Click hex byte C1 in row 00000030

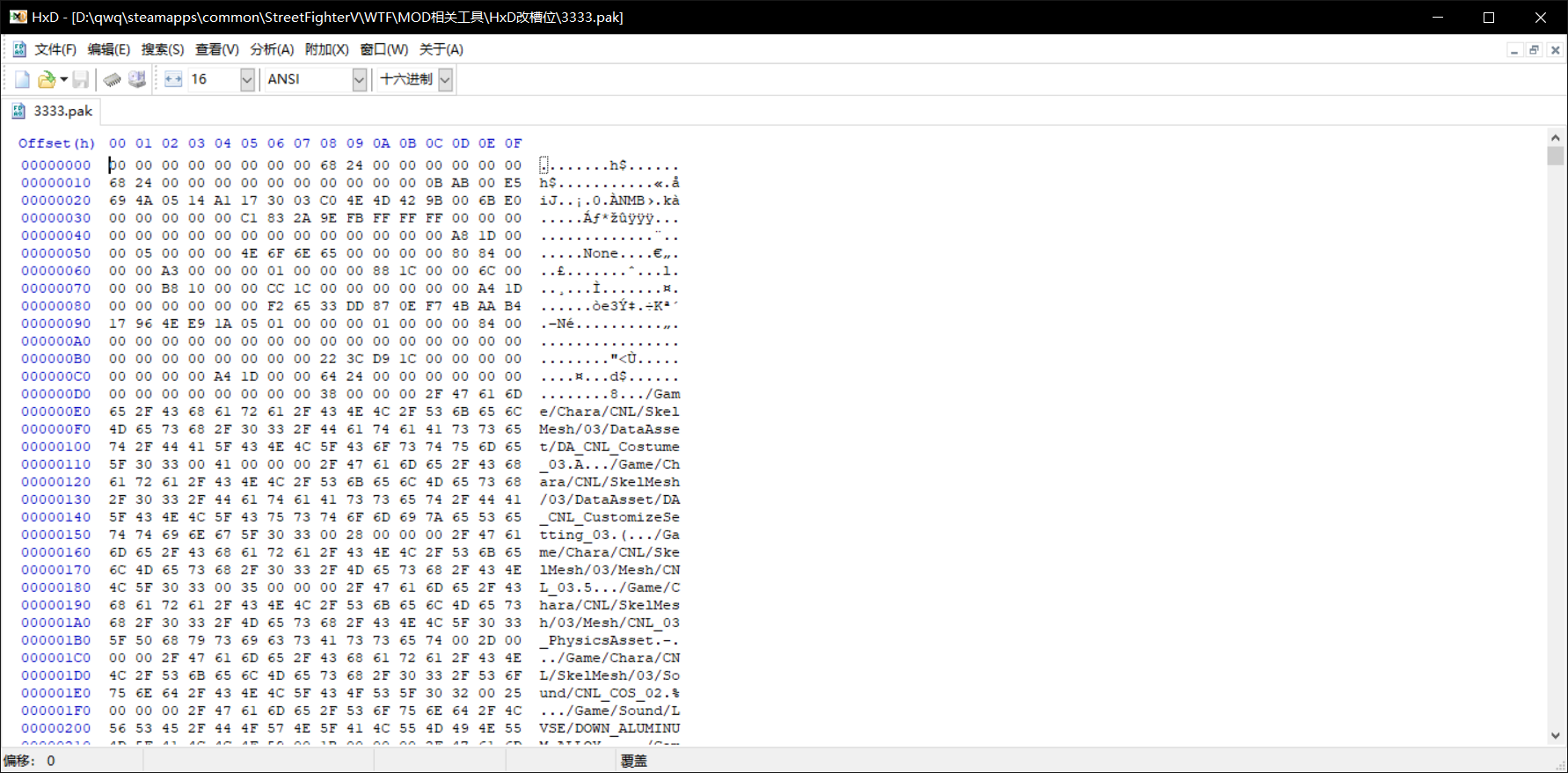pyautogui.click(x=249, y=218)
